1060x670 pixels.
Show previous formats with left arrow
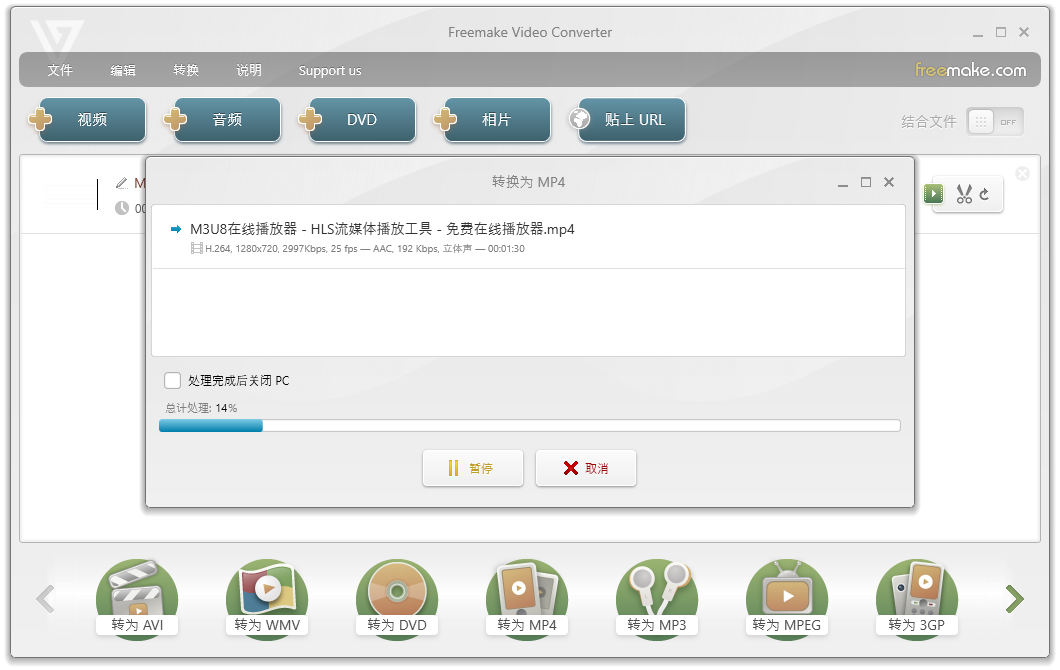tap(45, 599)
